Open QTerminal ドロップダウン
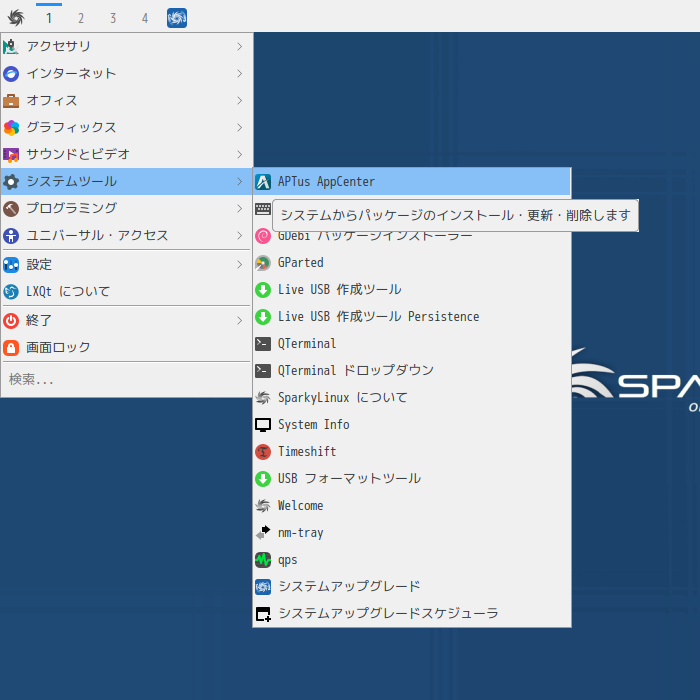 [x=412, y=371]
